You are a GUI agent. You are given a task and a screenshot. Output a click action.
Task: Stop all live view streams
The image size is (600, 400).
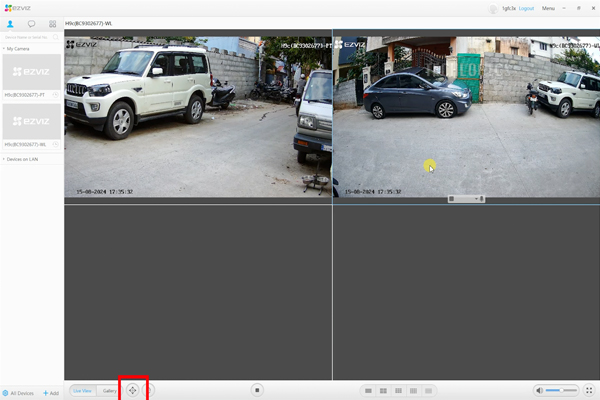tap(257, 390)
